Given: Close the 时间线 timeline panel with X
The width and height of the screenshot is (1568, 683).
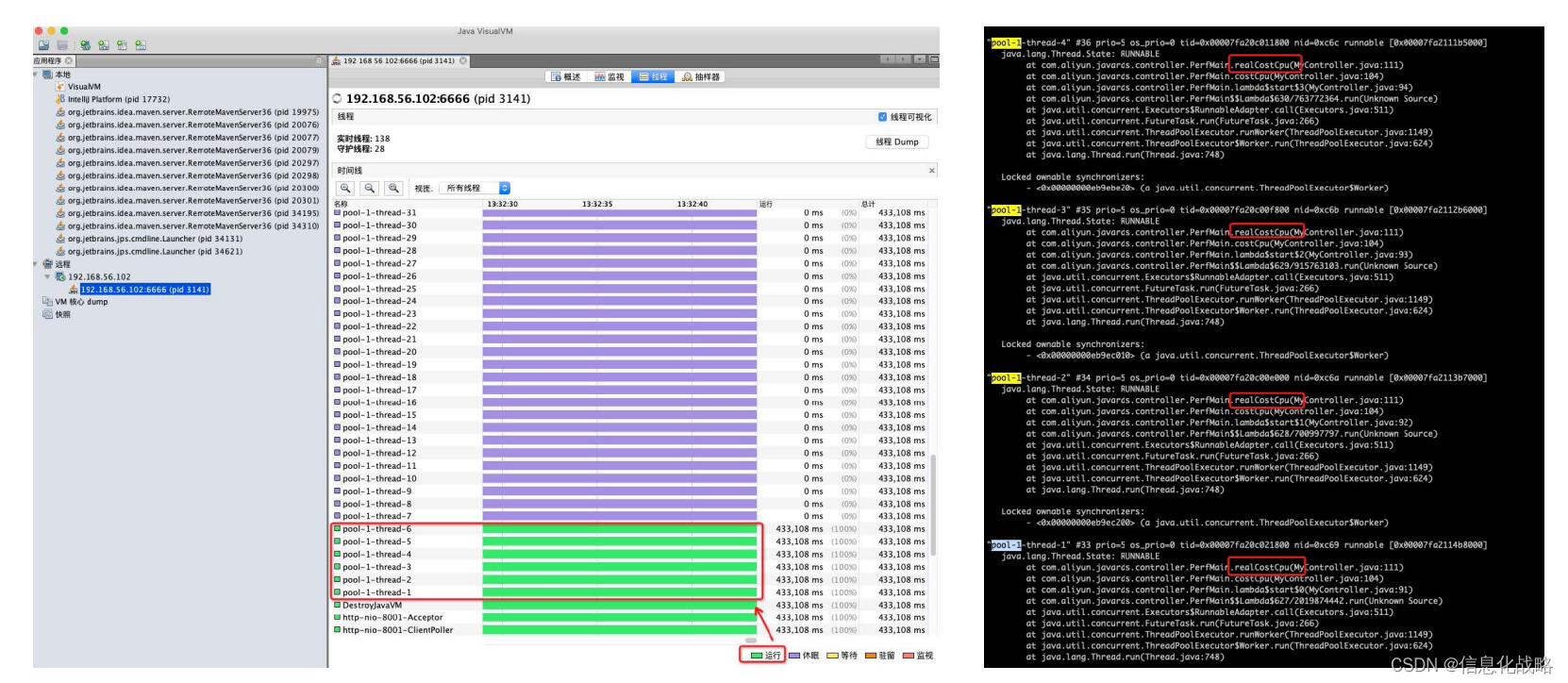Looking at the screenshot, I should [x=931, y=171].
